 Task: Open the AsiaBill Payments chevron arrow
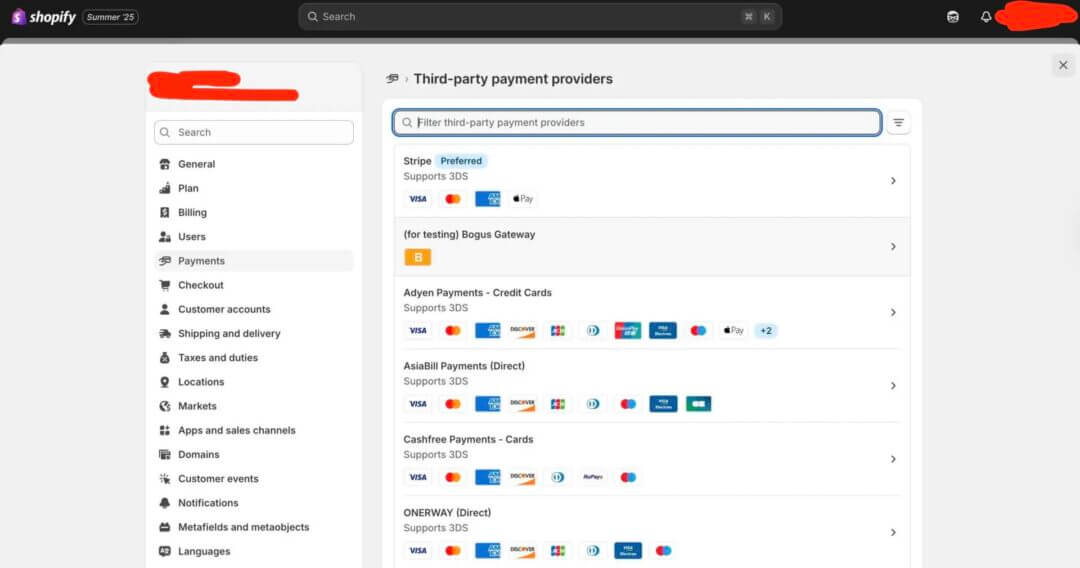tap(893, 386)
